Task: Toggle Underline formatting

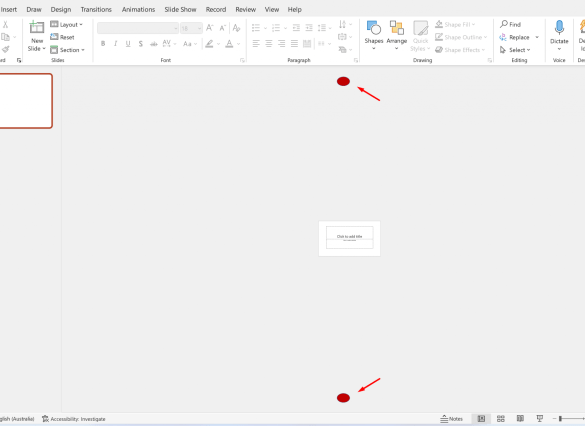Action: point(128,44)
